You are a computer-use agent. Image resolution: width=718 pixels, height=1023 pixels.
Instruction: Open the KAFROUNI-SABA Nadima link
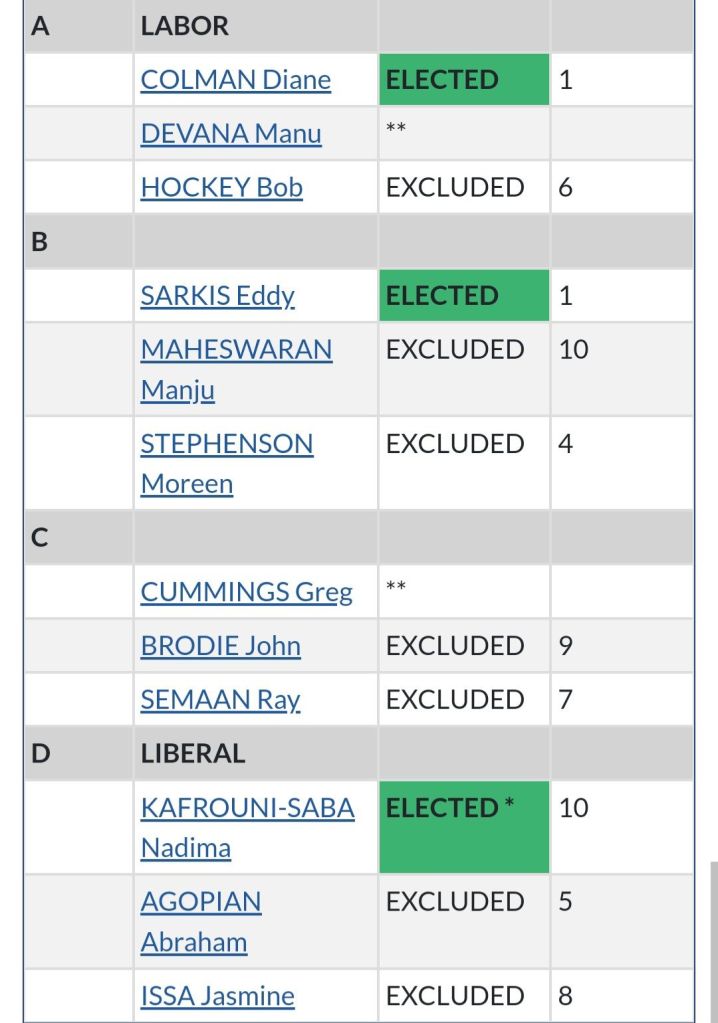(x=247, y=808)
